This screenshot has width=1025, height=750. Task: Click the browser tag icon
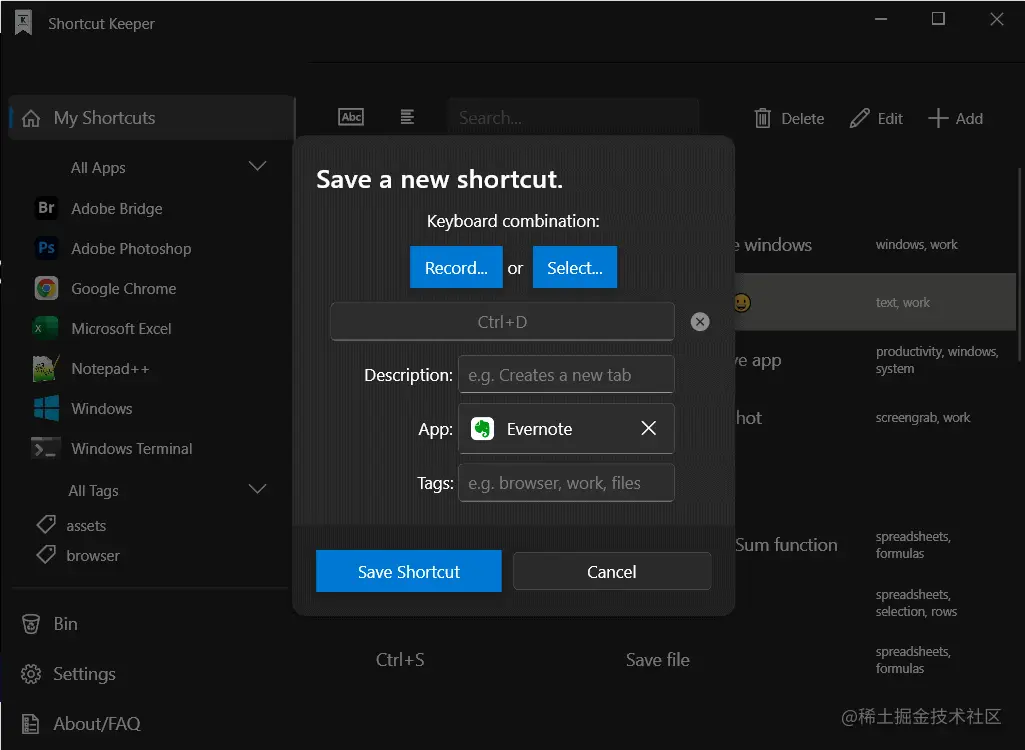tap(46, 554)
